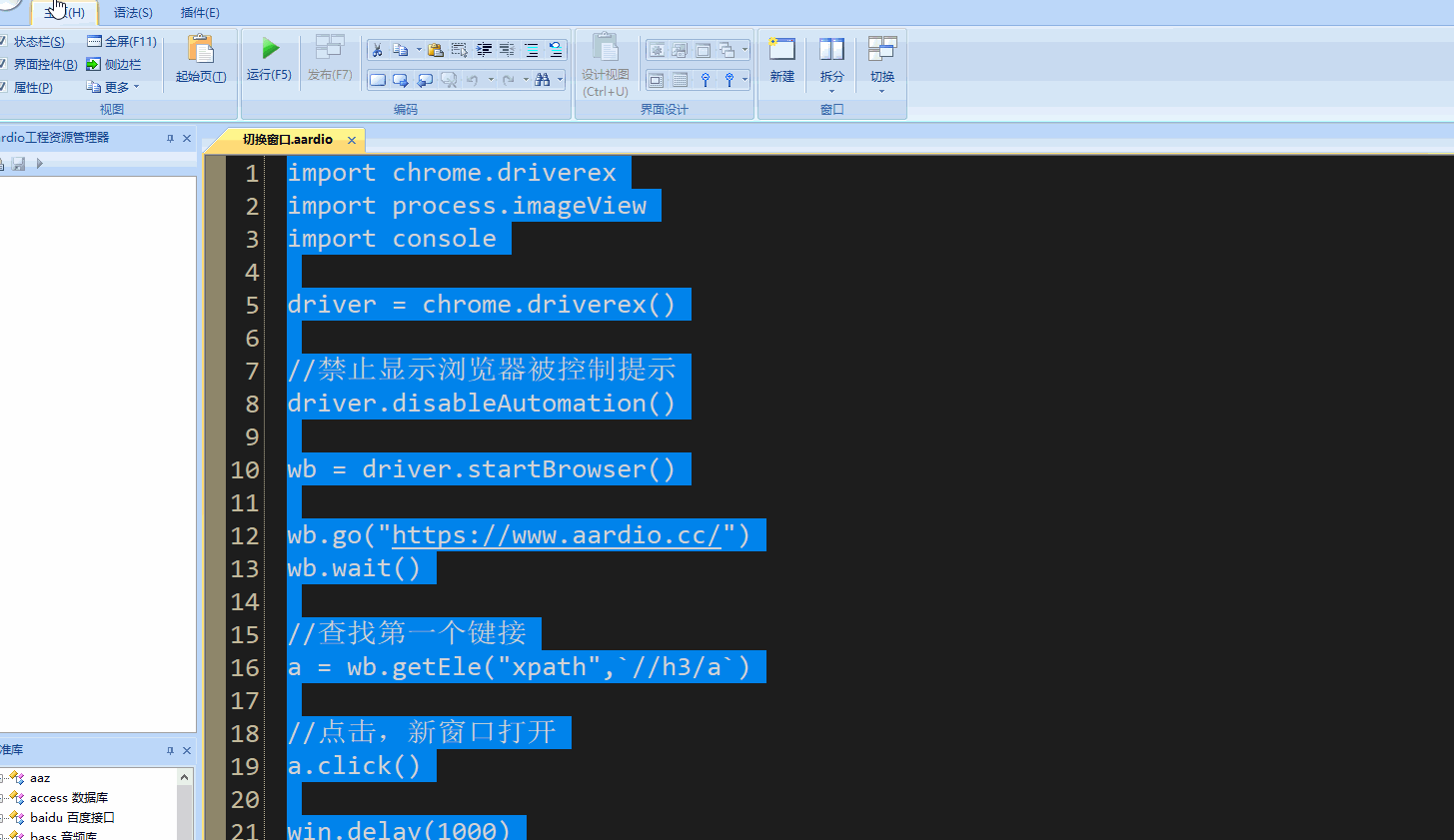
Task: Toggle 全屏(F11) fullscreen mode
Action: pyautogui.click(x=122, y=41)
